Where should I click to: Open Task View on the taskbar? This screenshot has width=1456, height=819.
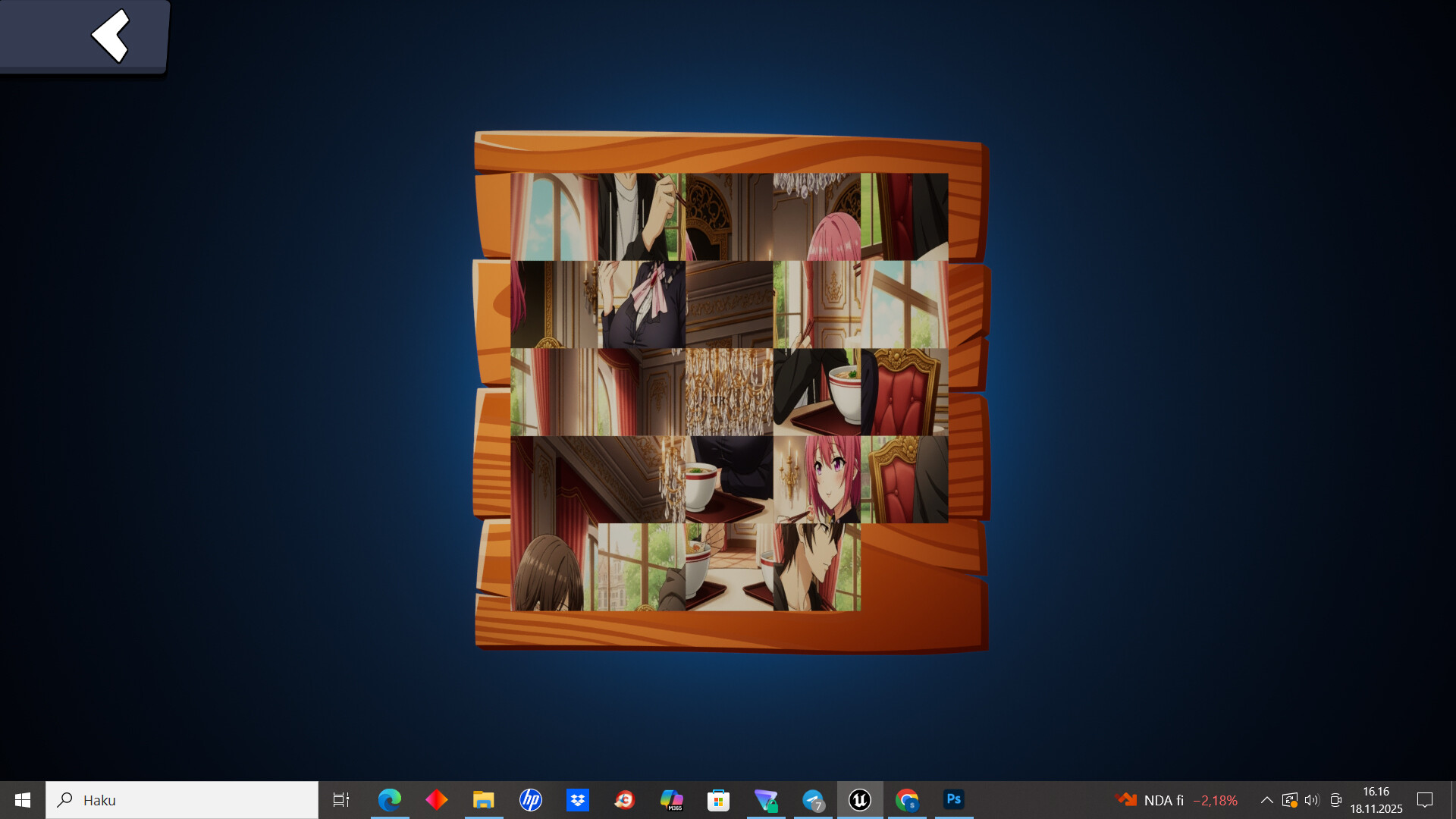pyautogui.click(x=341, y=799)
